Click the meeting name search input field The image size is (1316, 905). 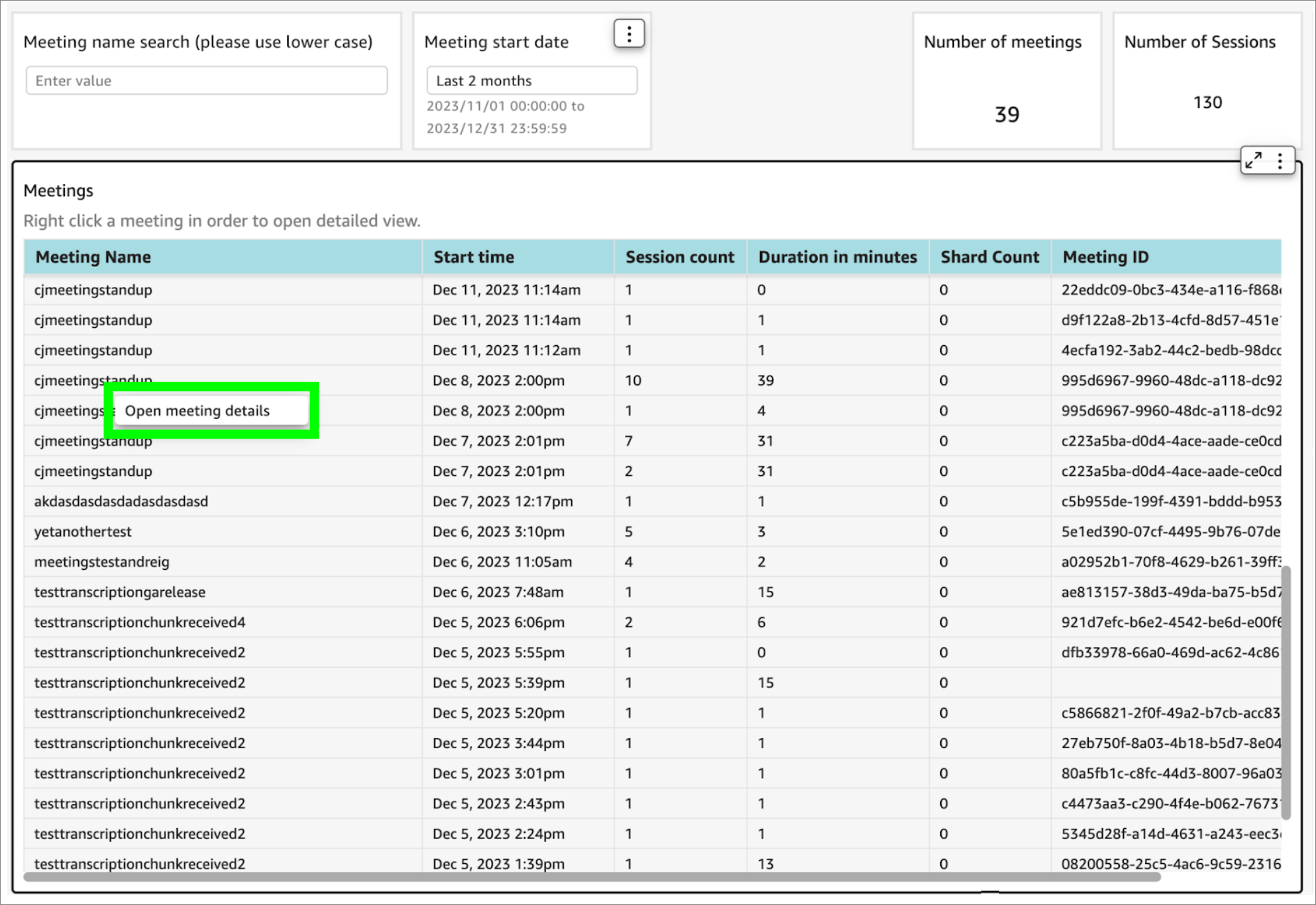(206, 81)
